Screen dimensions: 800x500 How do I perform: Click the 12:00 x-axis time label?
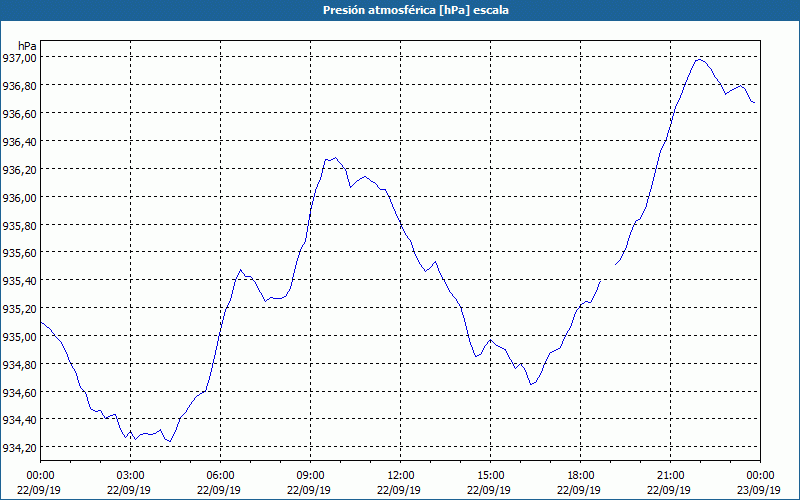(401, 476)
